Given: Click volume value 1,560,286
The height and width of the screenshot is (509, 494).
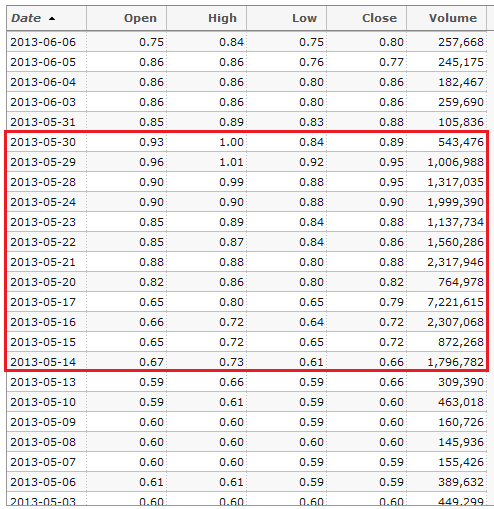Looking at the screenshot, I should [455, 242].
